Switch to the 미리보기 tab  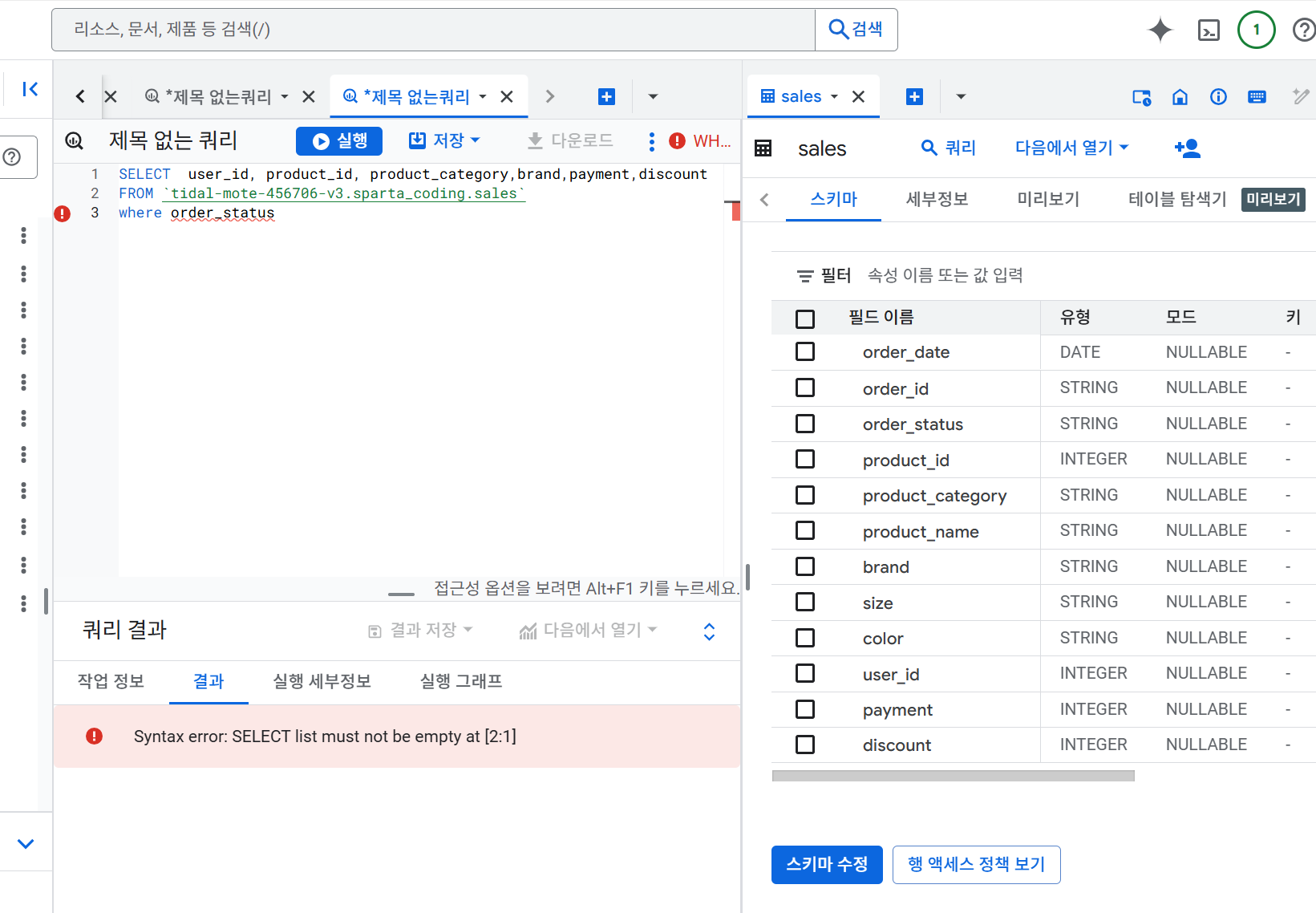click(1048, 199)
